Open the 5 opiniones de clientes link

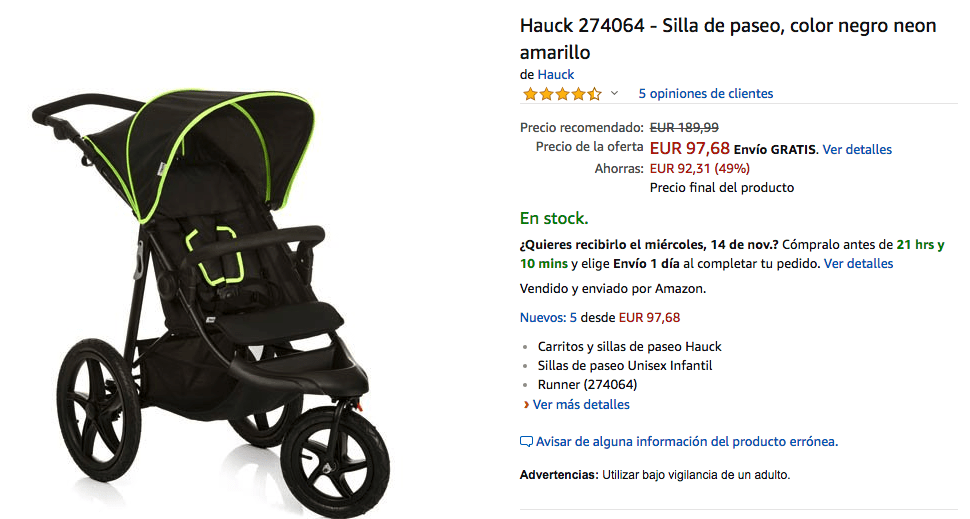(705, 93)
